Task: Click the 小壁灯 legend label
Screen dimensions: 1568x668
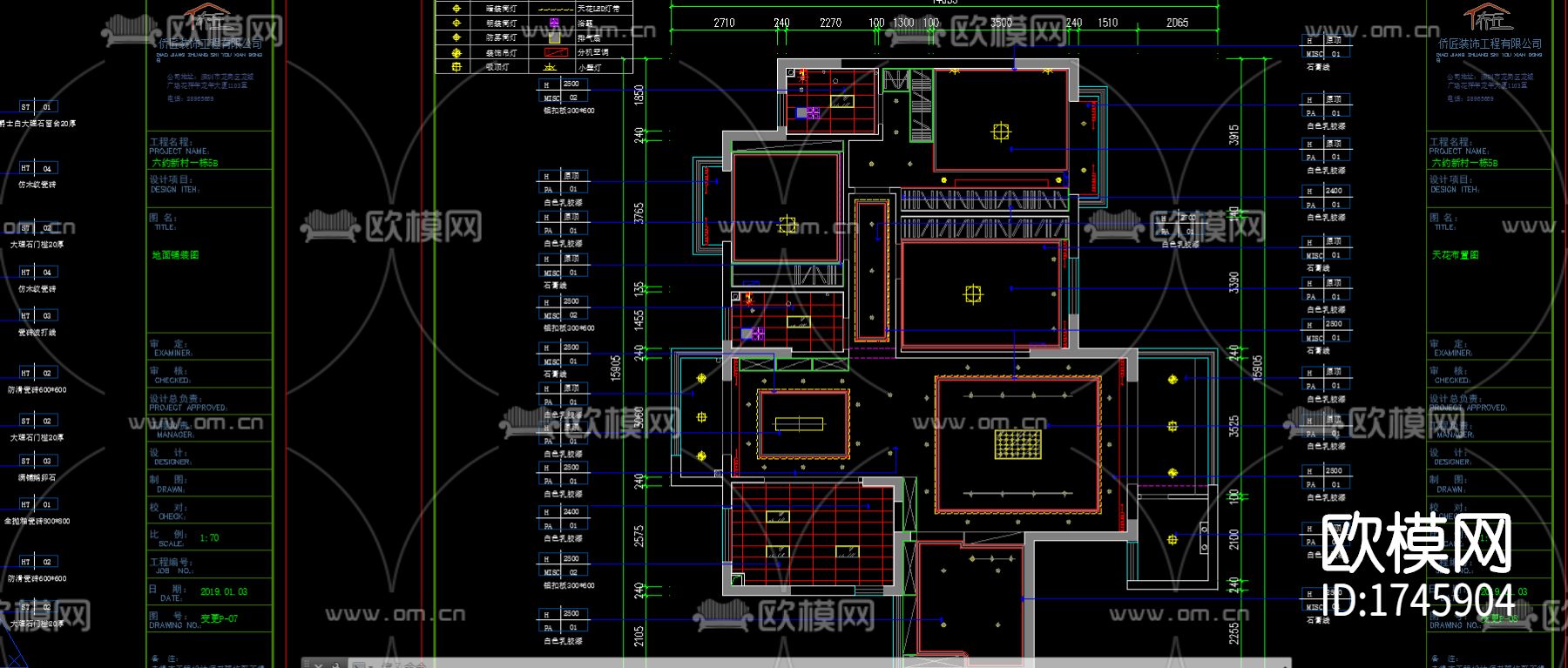Action: point(589,66)
